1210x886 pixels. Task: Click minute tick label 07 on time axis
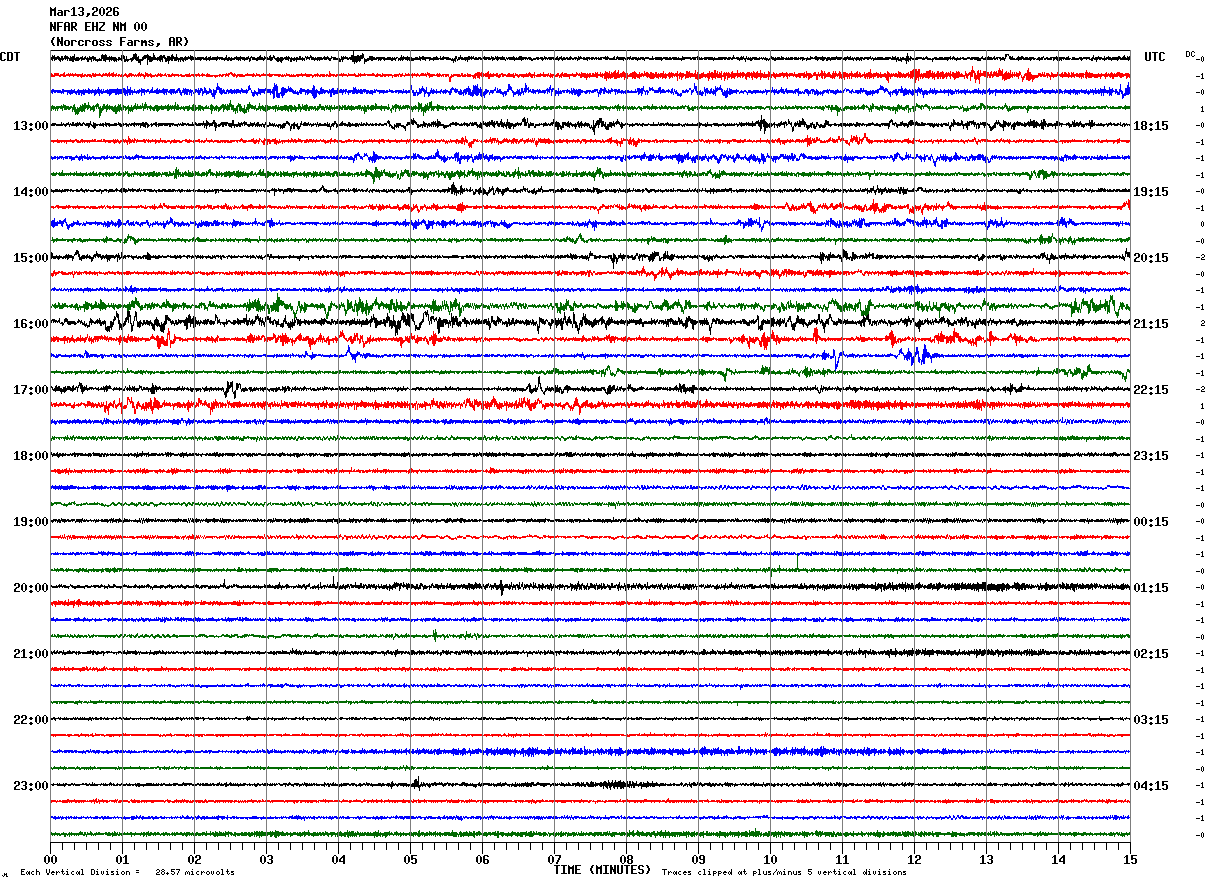pos(554,859)
